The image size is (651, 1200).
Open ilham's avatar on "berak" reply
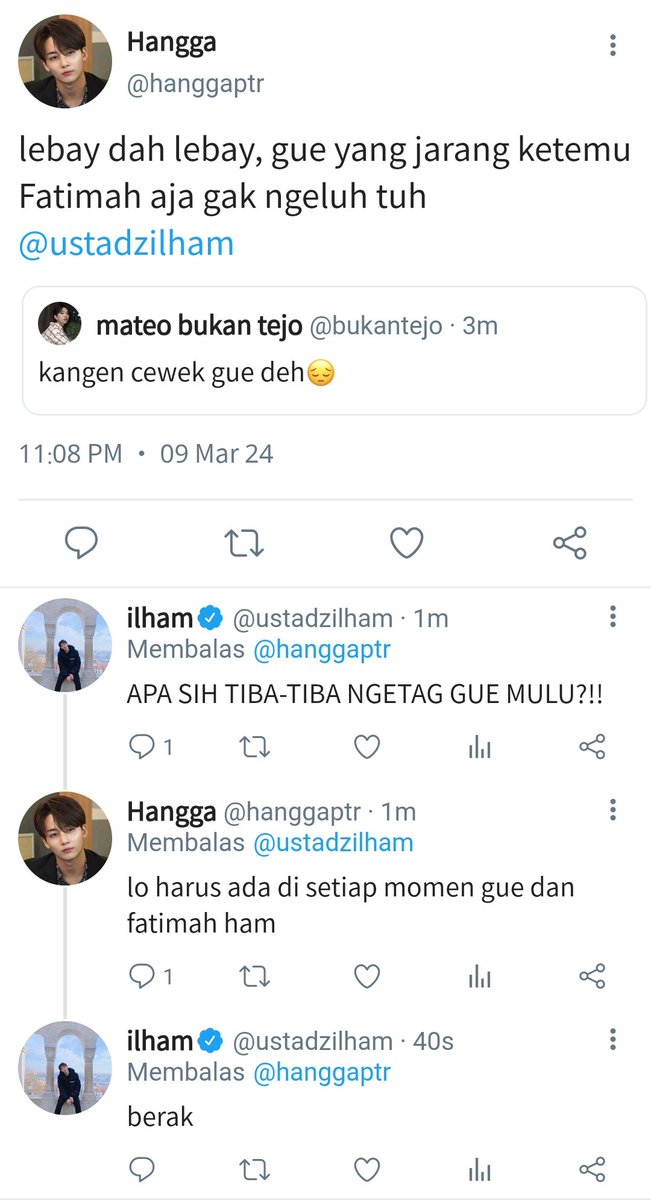[x=65, y=1068]
